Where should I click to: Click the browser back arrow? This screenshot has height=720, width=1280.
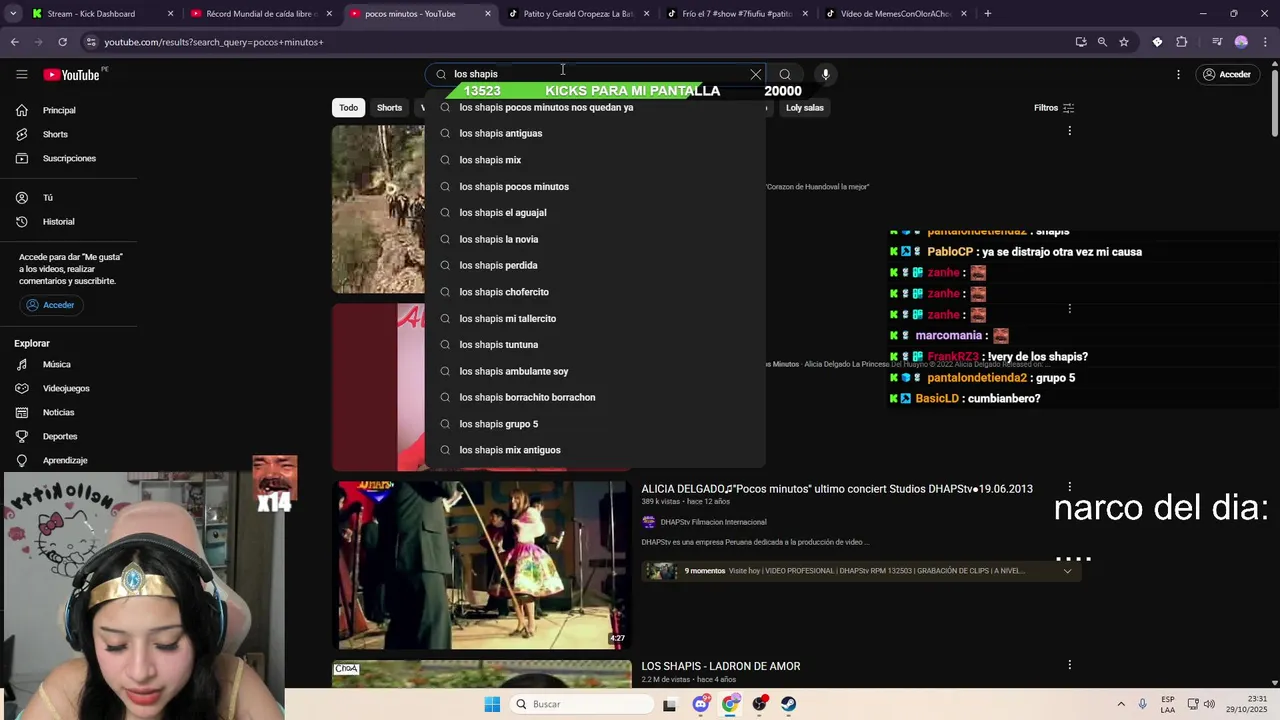click(14, 42)
